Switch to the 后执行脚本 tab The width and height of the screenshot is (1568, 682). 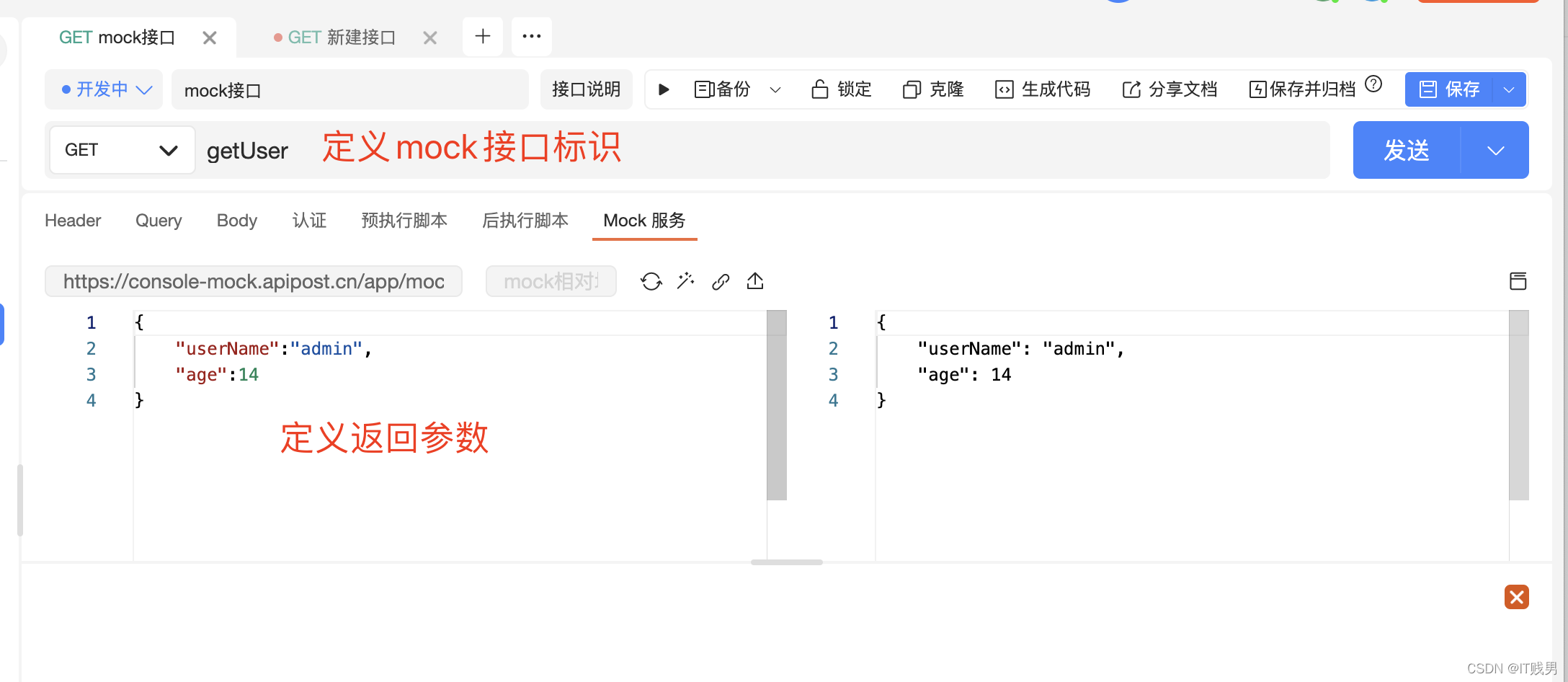tap(525, 221)
